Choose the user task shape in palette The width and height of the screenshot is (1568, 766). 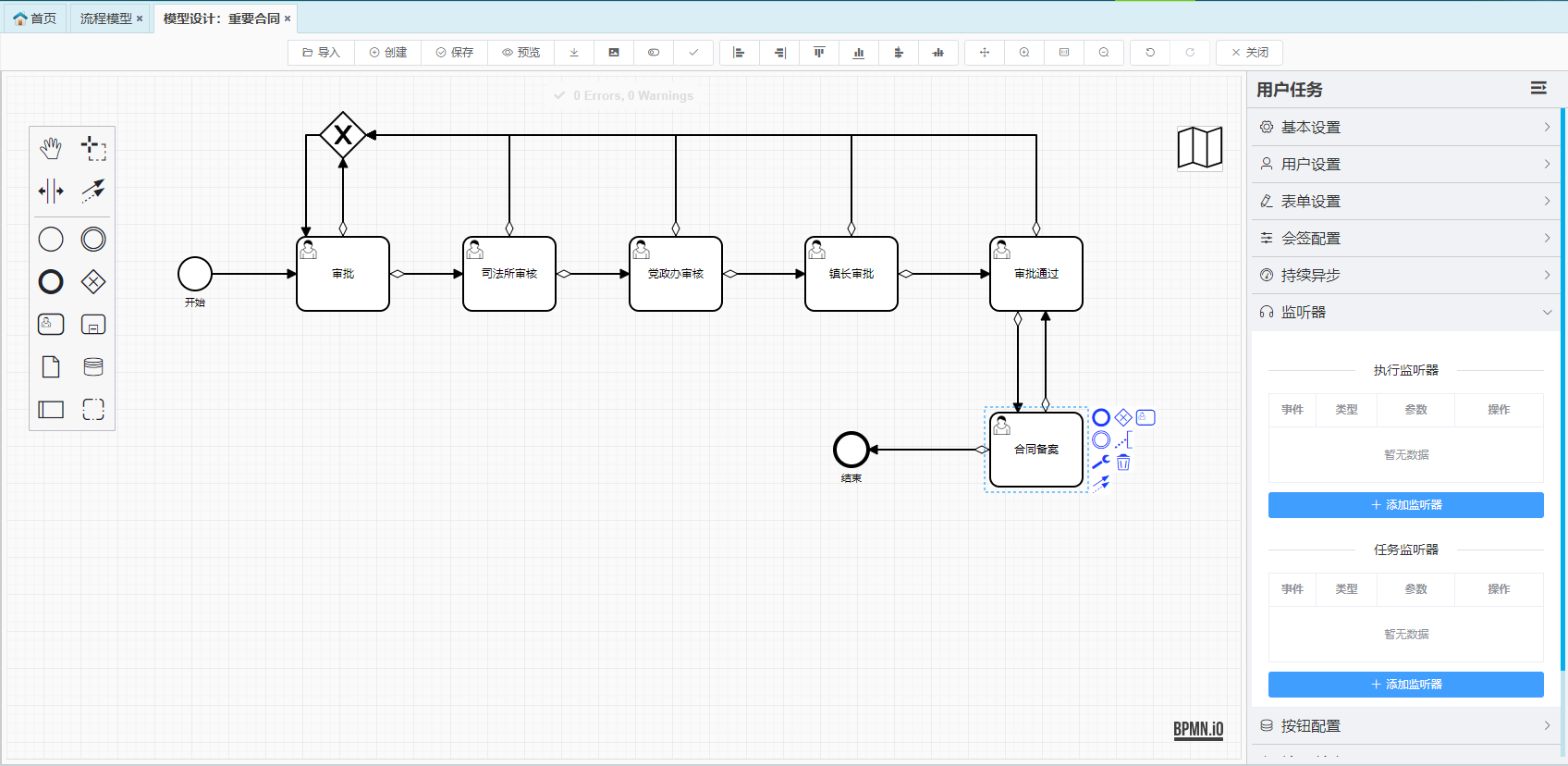(x=51, y=325)
